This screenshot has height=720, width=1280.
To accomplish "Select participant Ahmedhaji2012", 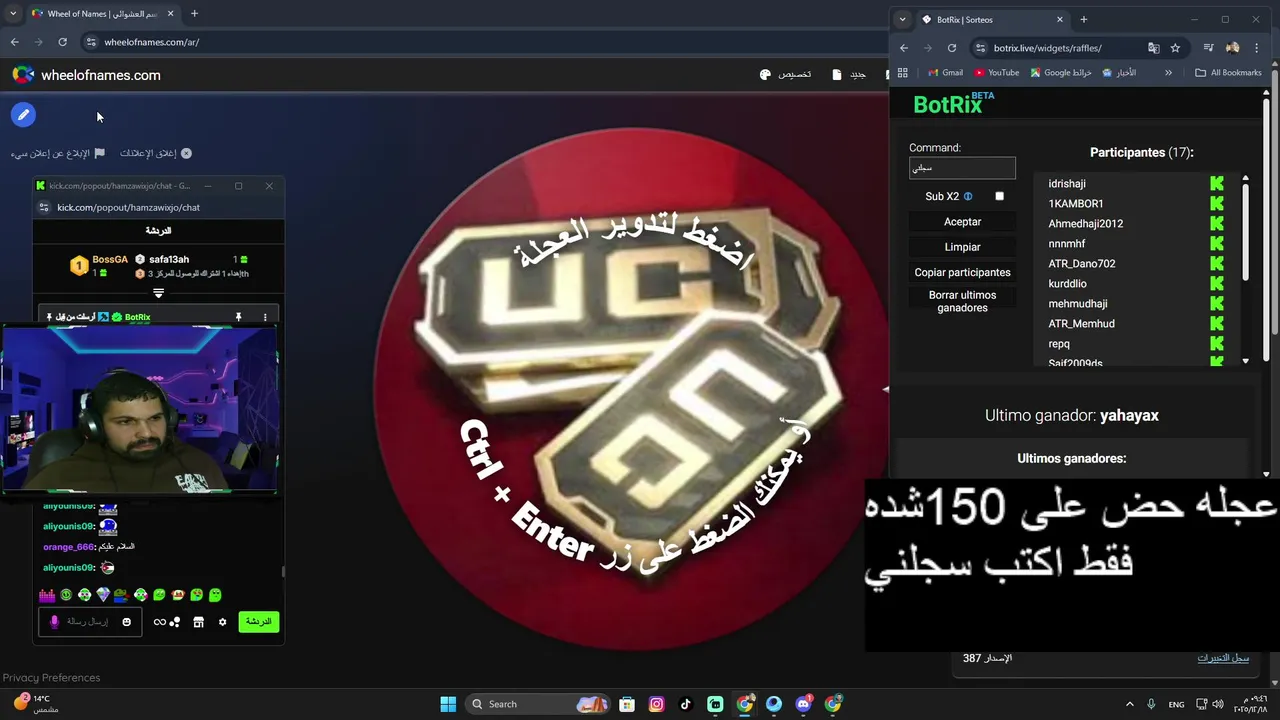I will coord(1085,224).
